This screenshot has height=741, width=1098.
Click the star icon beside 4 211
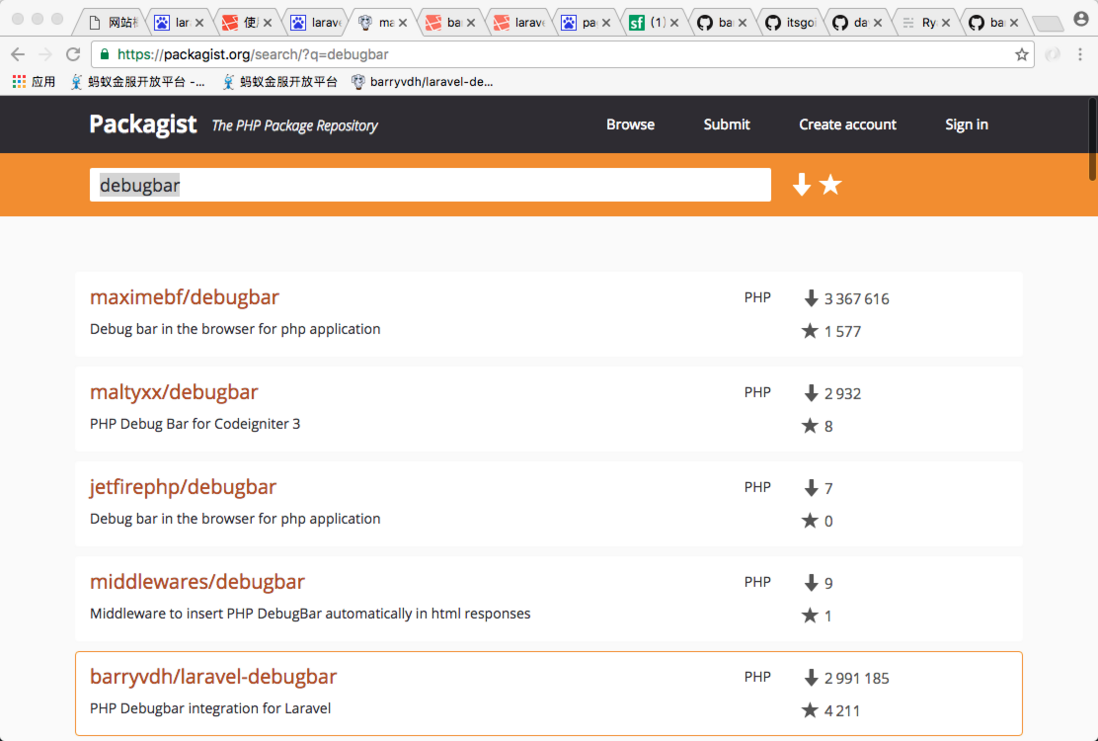pyautogui.click(x=809, y=710)
